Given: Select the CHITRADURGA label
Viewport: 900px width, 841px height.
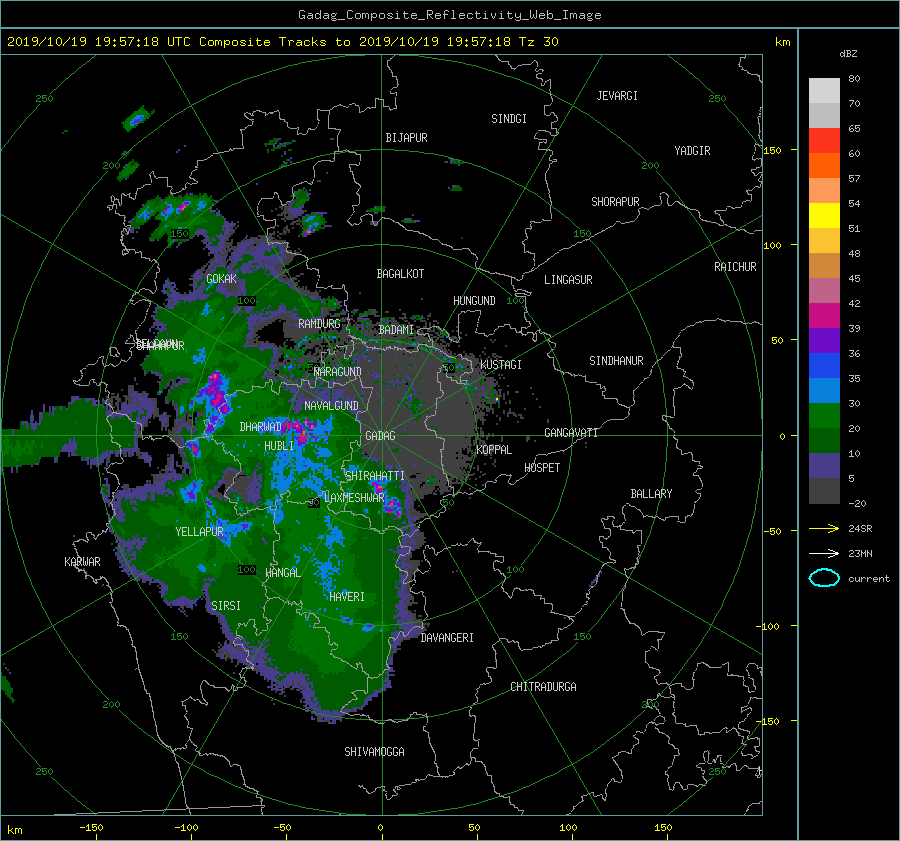Looking at the screenshot, I should click(543, 687).
